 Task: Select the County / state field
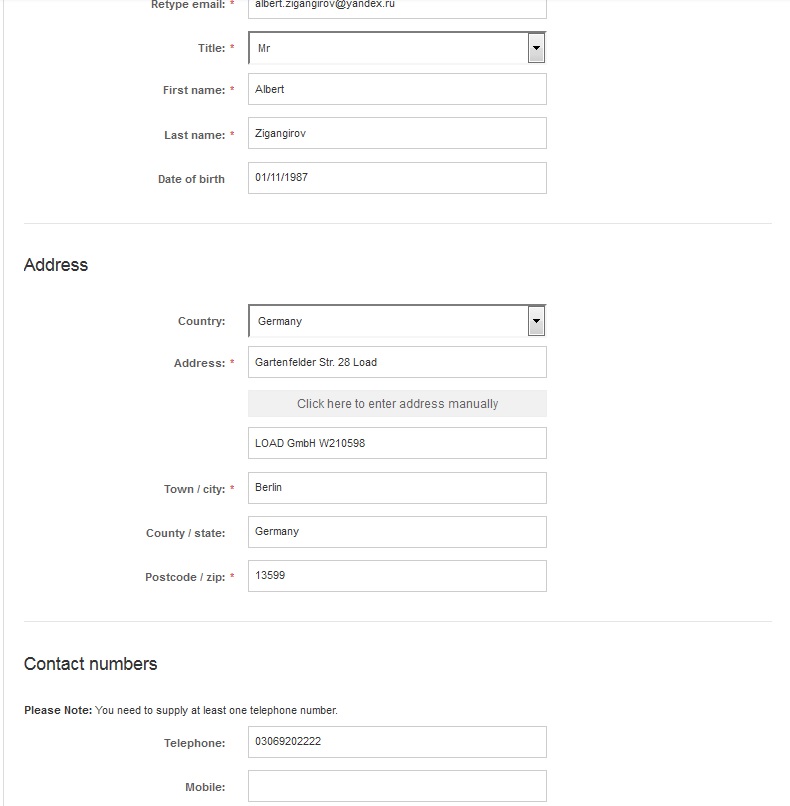(x=397, y=532)
